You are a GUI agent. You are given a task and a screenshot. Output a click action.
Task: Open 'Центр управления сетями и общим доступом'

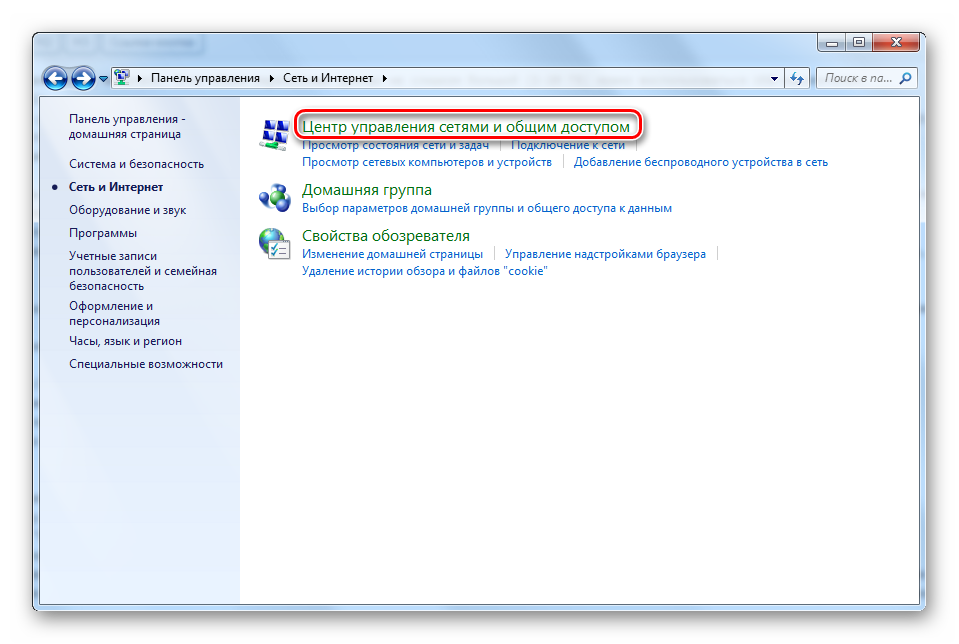(x=466, y=127)
